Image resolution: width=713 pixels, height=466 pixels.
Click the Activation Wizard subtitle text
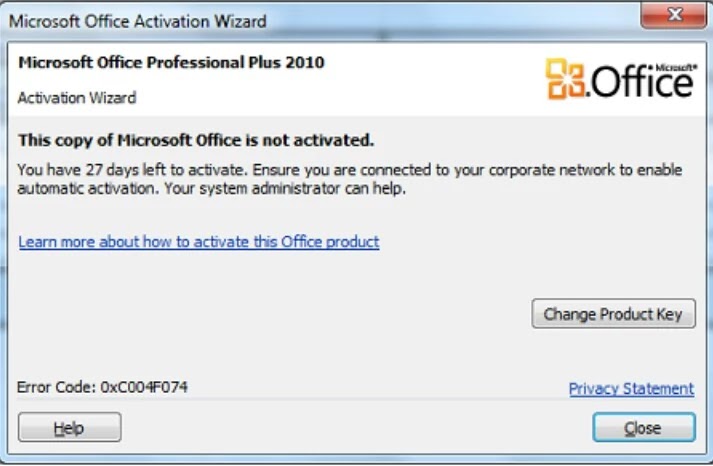76,98
